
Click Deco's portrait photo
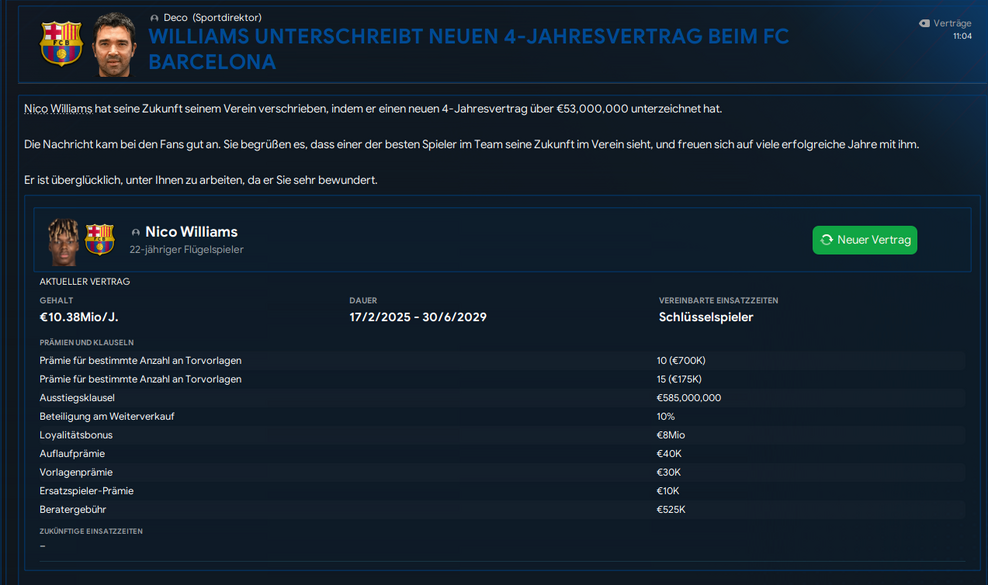click(113, 45)
